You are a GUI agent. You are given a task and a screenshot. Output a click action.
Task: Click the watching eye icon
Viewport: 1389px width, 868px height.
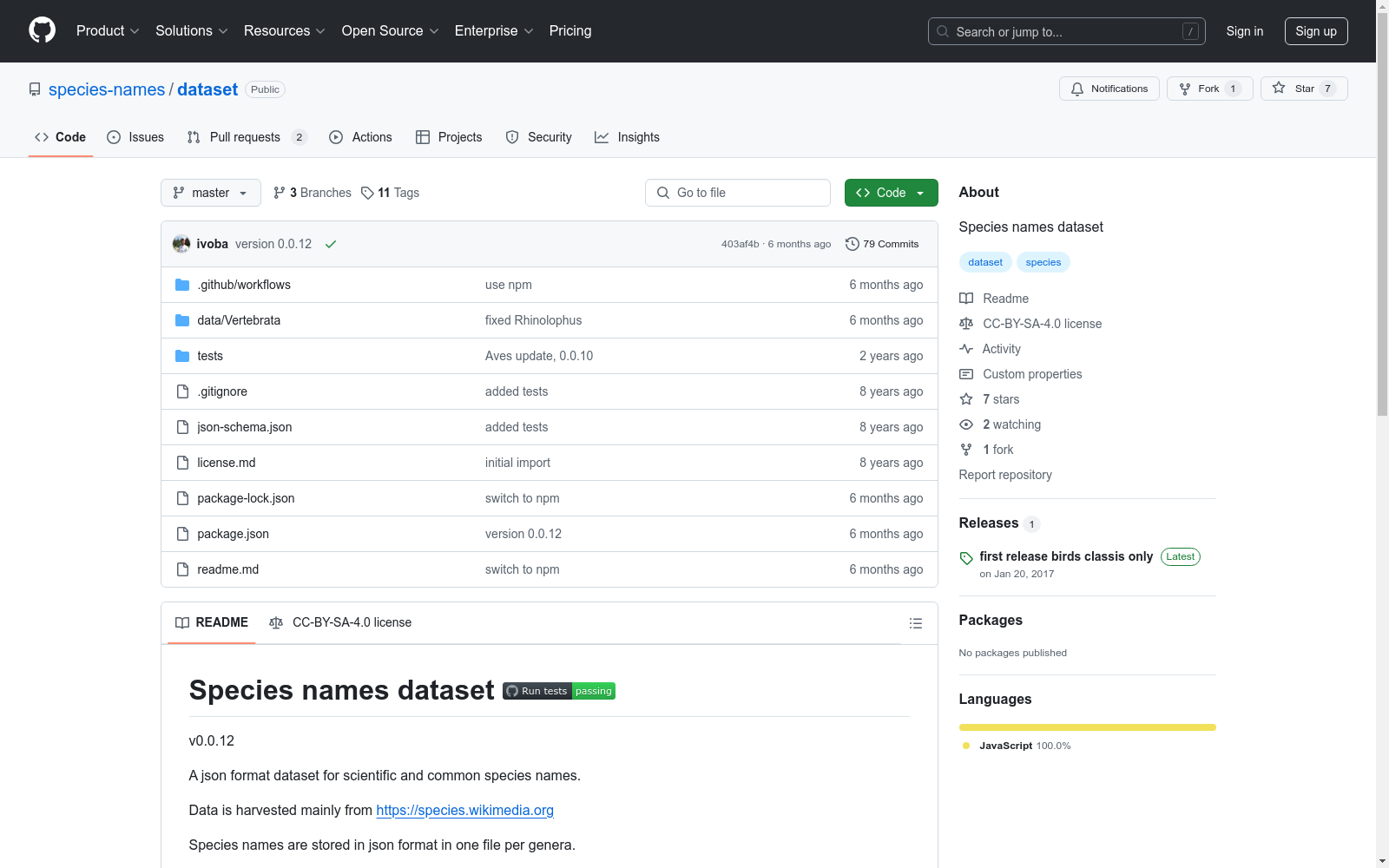[x=966, y=424]
